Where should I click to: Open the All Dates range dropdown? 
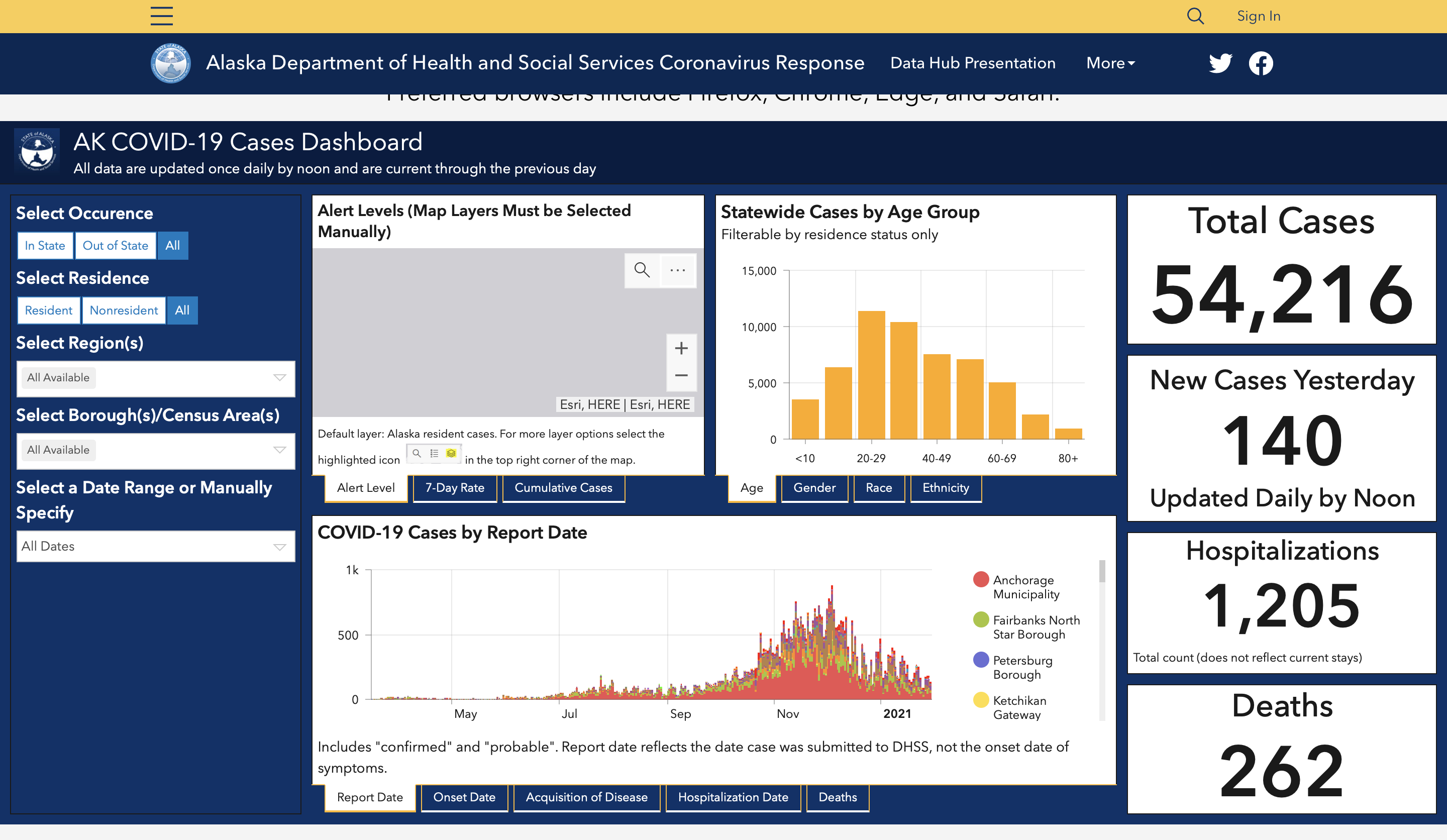156,546
